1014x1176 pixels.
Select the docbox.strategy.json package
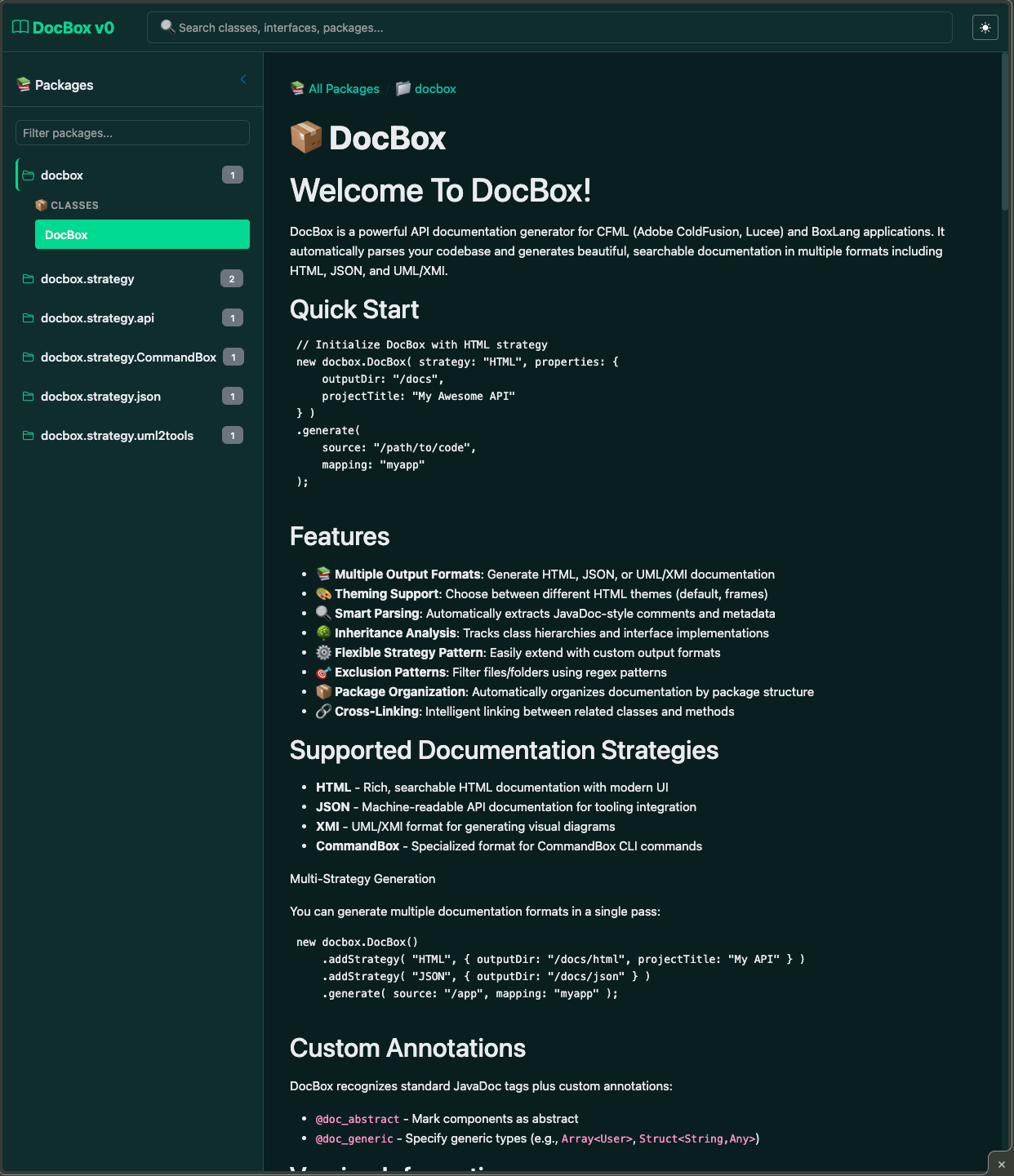[x=100, y=396]
